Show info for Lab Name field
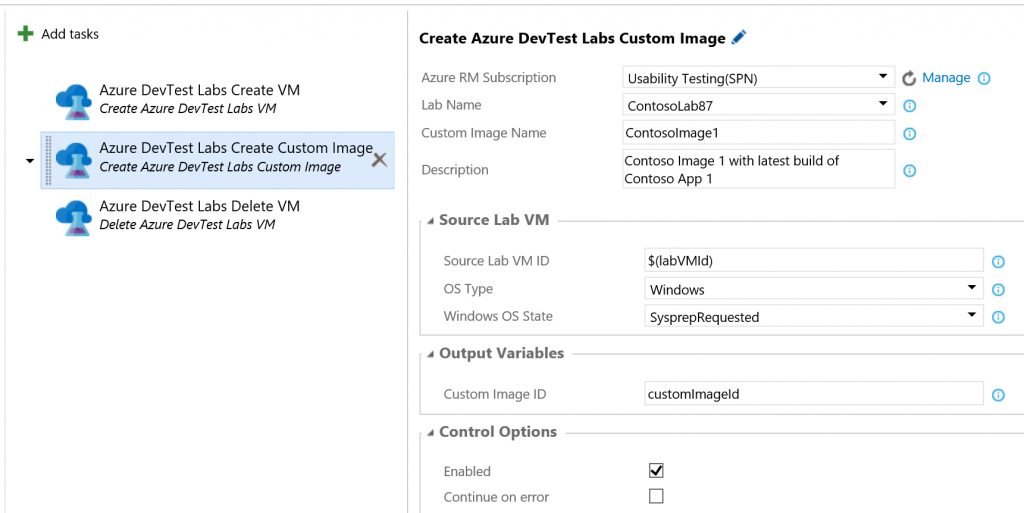The image size is (1024, 513). tap(909, 106)
